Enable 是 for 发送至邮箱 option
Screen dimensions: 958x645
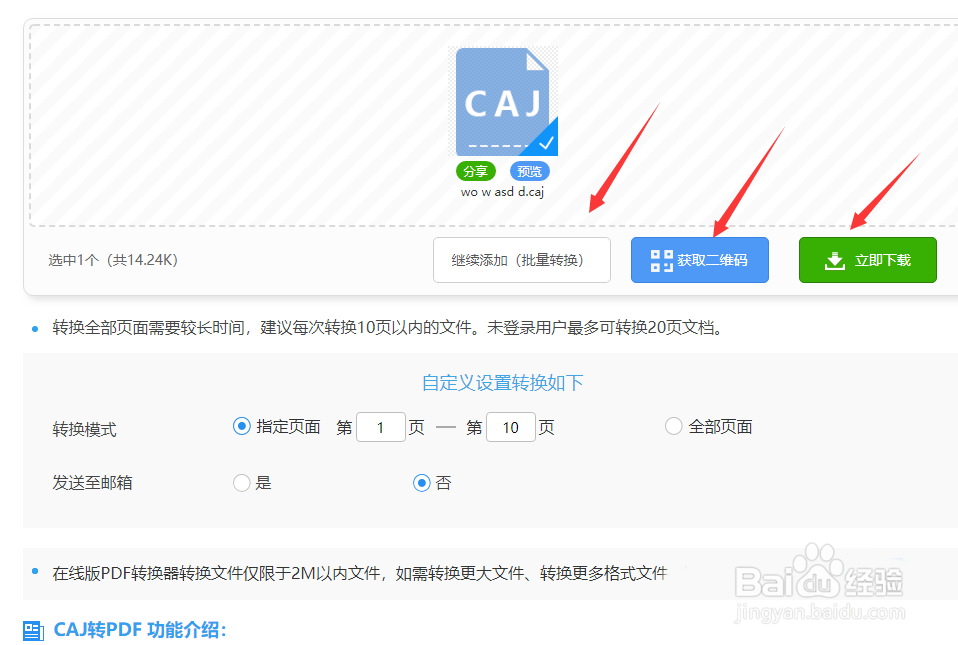(241, 482)
